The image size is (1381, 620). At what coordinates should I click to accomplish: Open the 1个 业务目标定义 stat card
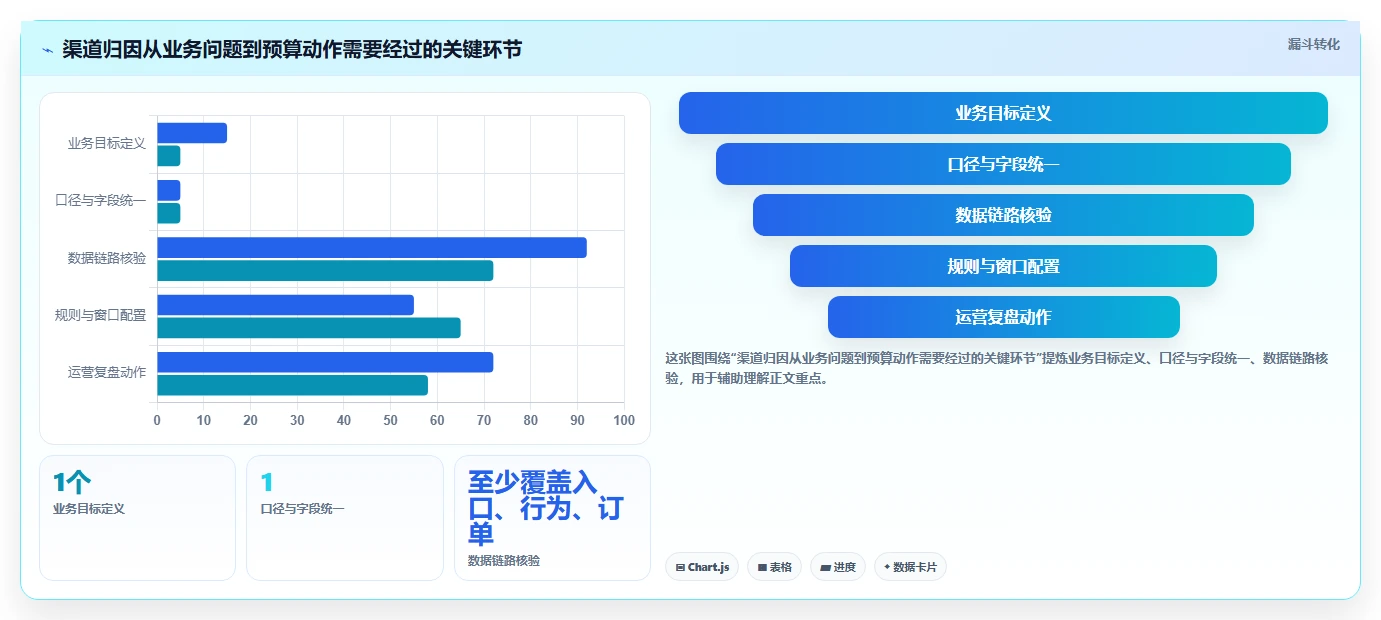137,518
